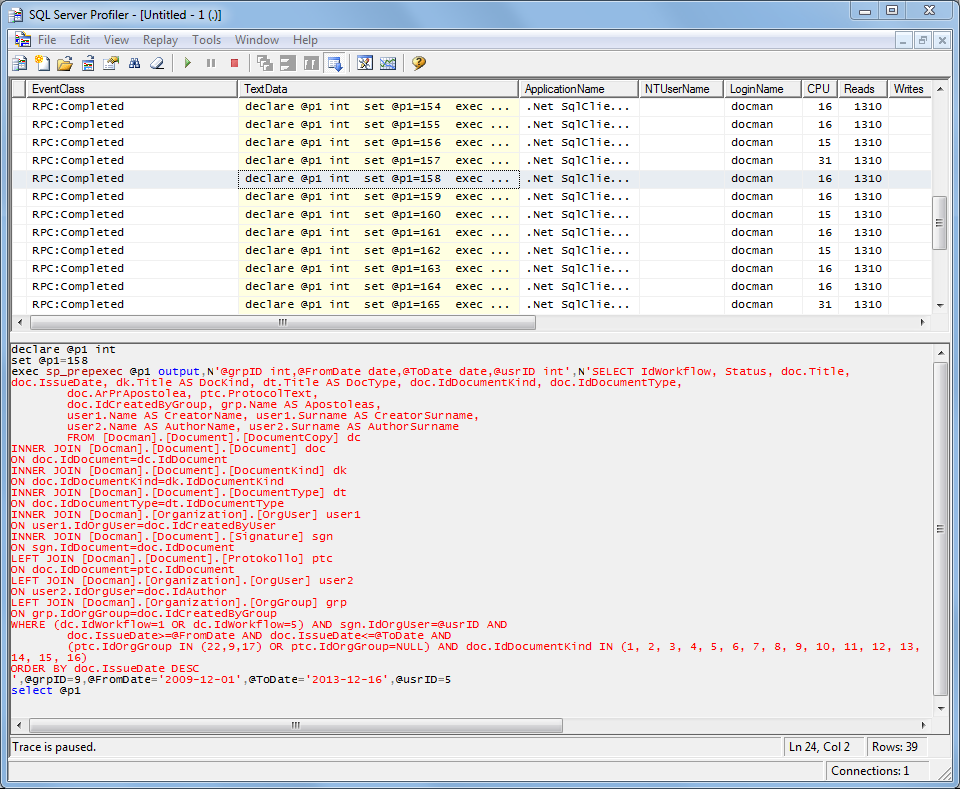This screenshot has width=960, height=789.
Task: Click the TextData column header
Action: point(378,89)
